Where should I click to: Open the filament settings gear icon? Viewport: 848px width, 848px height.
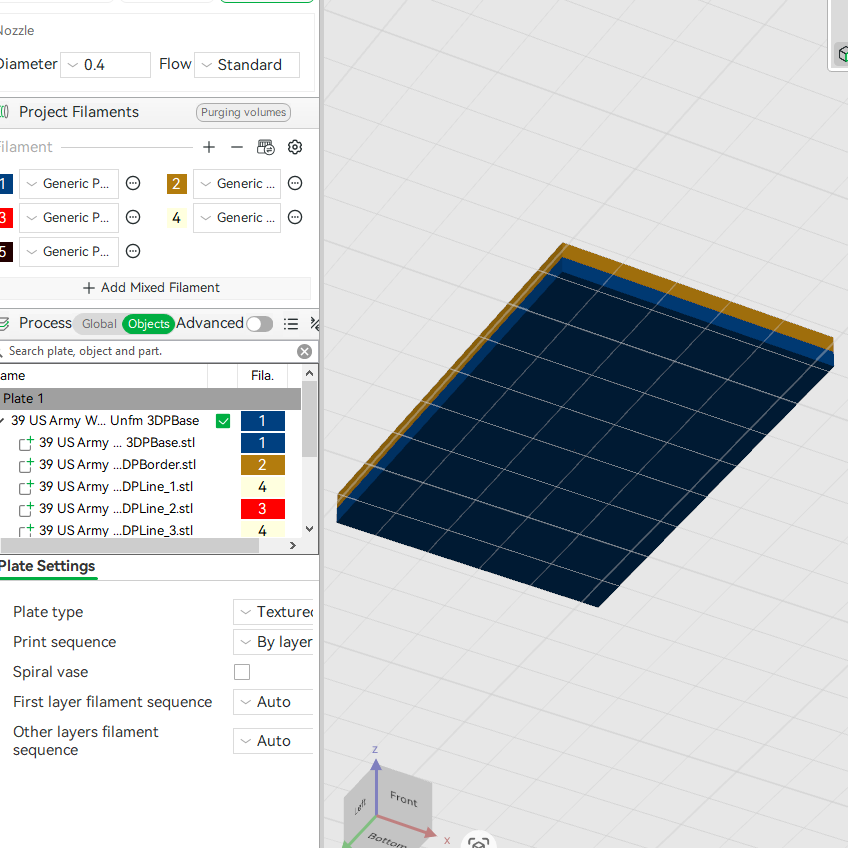295,147
